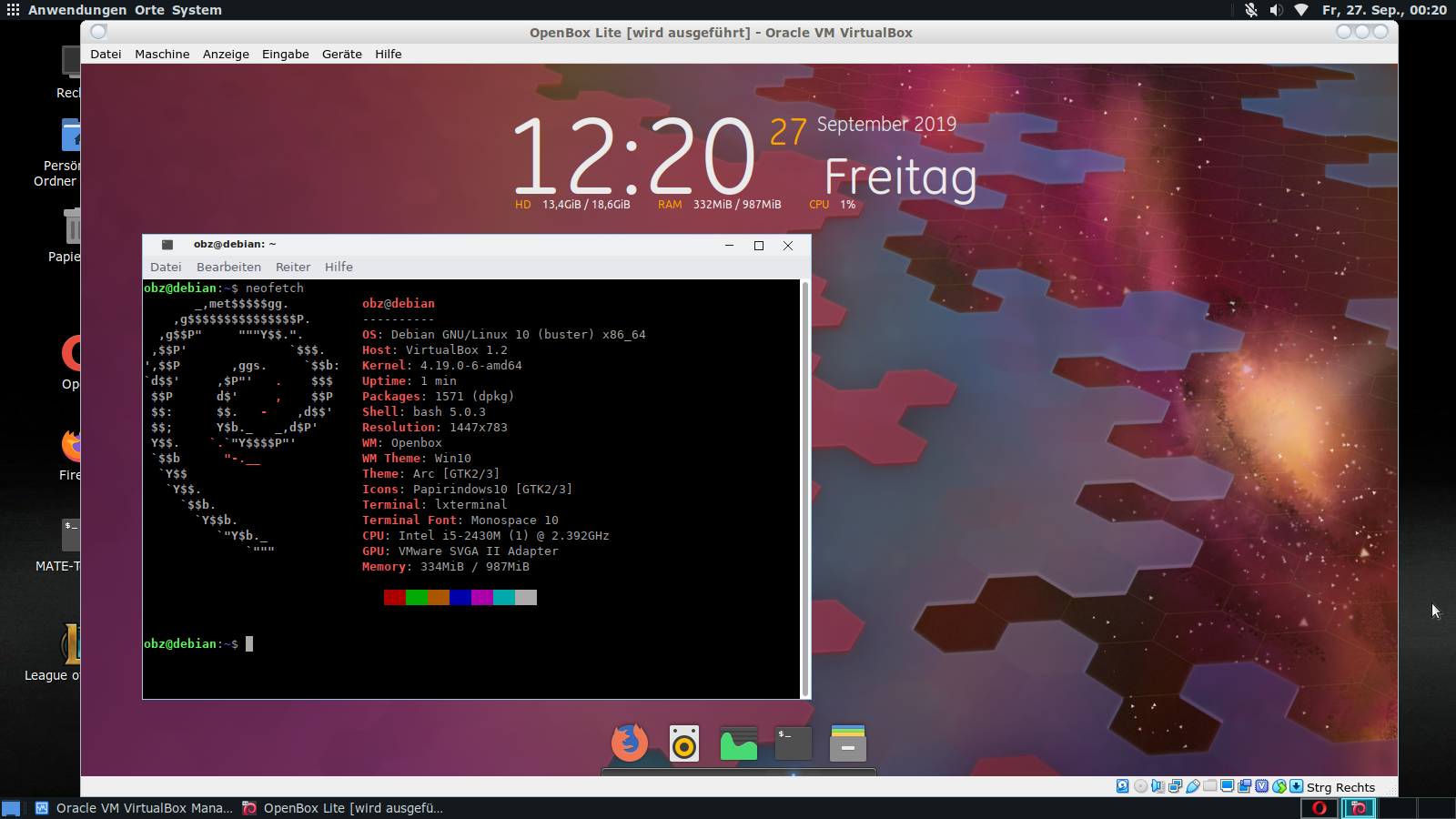Click the terminal window icon in titlebar
This screenshot has width=1456, height=819.
pos(167,245)
